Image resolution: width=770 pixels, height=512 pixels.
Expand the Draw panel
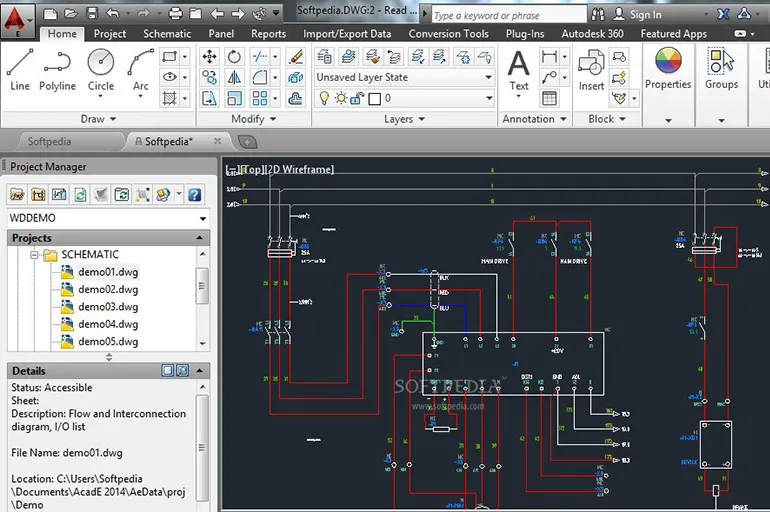(x=98, y=119)
